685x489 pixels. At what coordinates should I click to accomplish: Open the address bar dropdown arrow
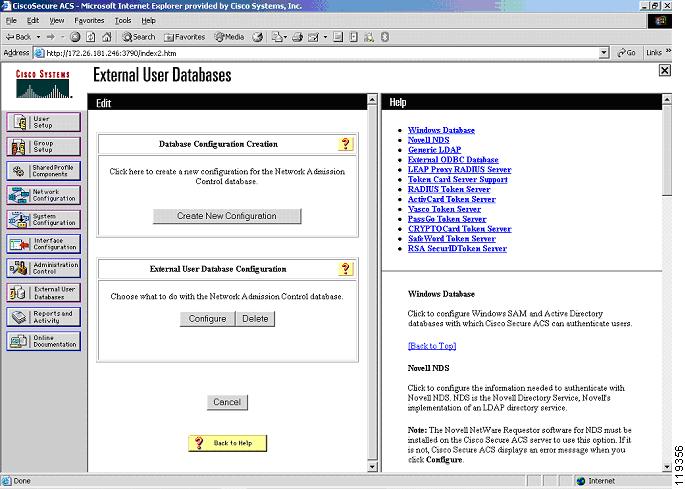tap(604, 53)
